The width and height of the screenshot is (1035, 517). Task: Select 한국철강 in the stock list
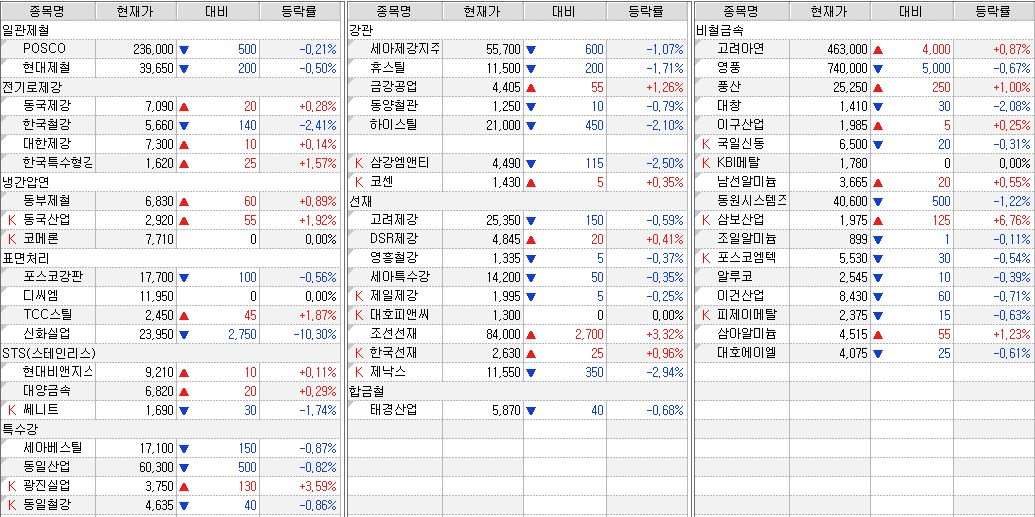[x=46, y=125]
